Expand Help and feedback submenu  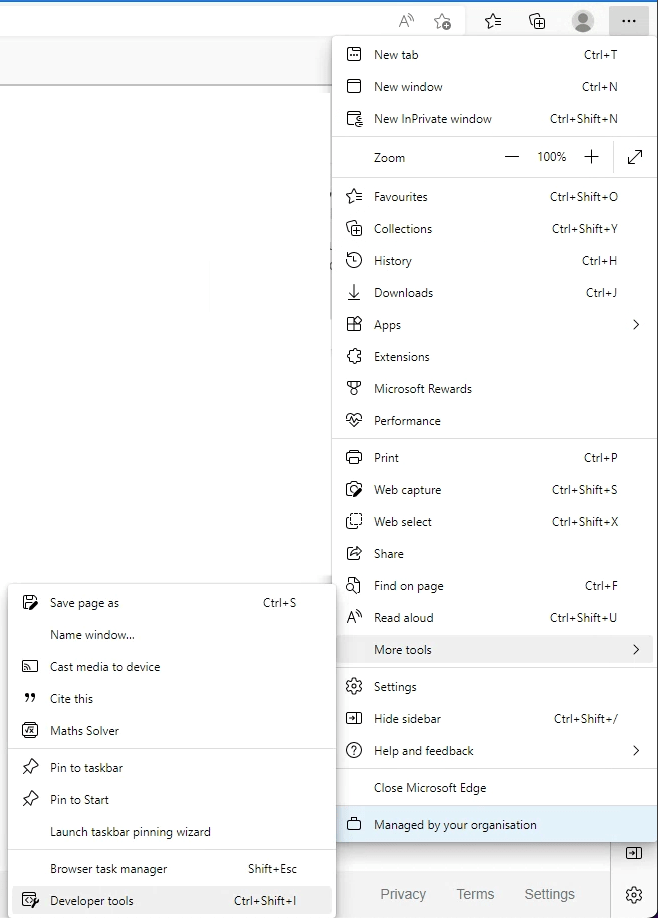click(x=494, y=751)
